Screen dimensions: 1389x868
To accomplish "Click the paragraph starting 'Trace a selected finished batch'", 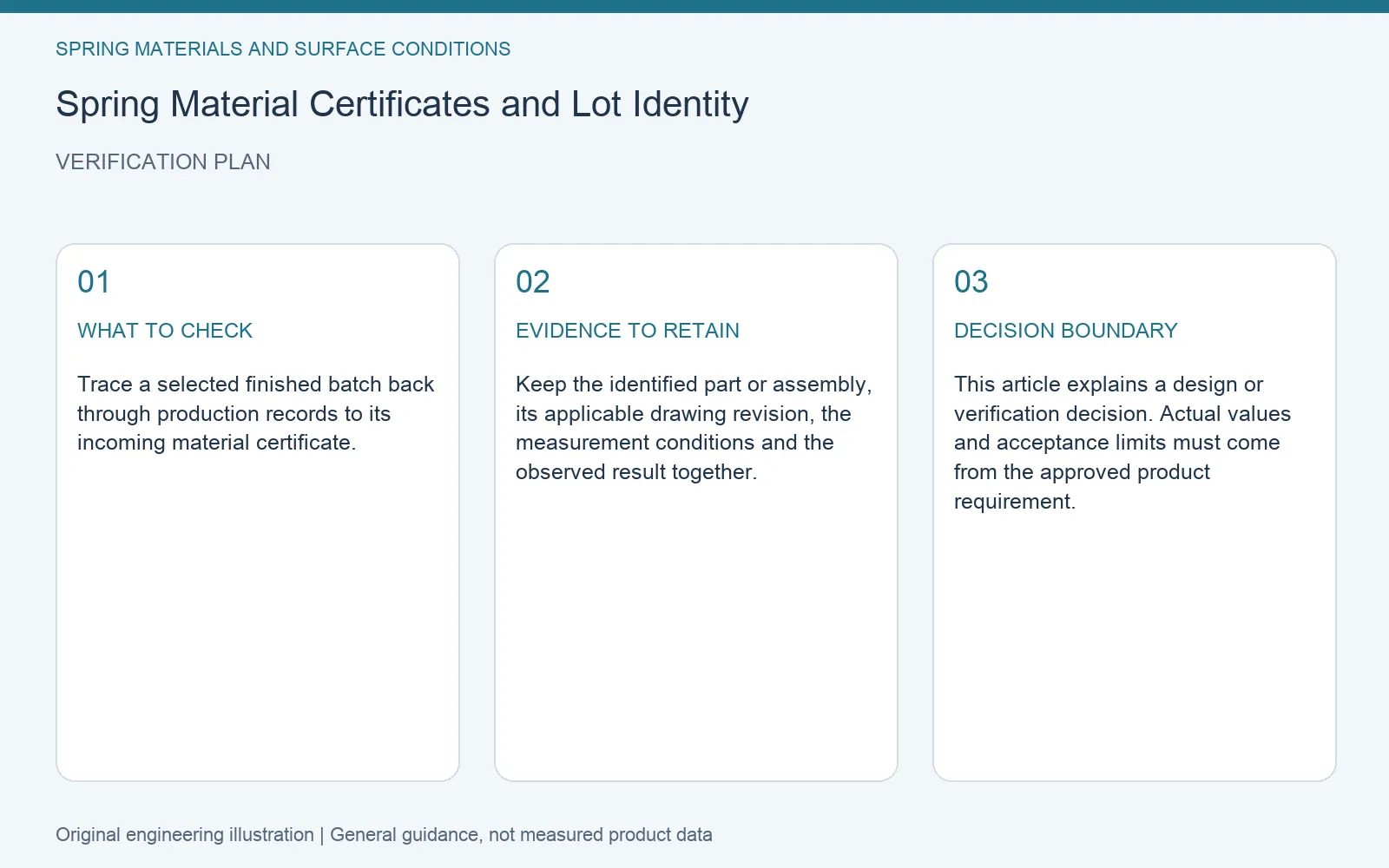I will tap(256, 413).
